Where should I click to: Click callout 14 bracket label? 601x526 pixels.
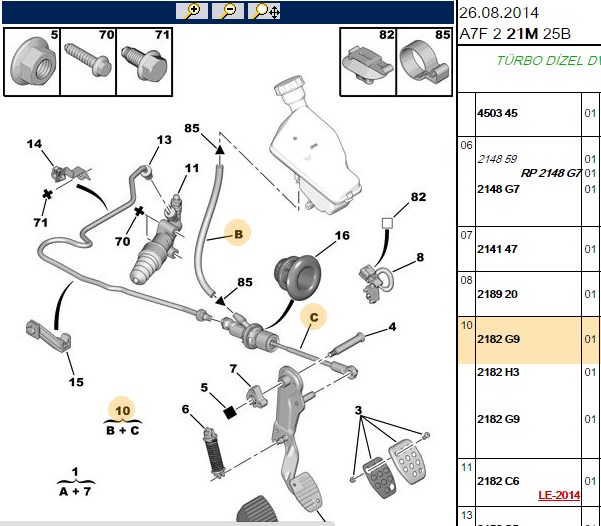34,144
